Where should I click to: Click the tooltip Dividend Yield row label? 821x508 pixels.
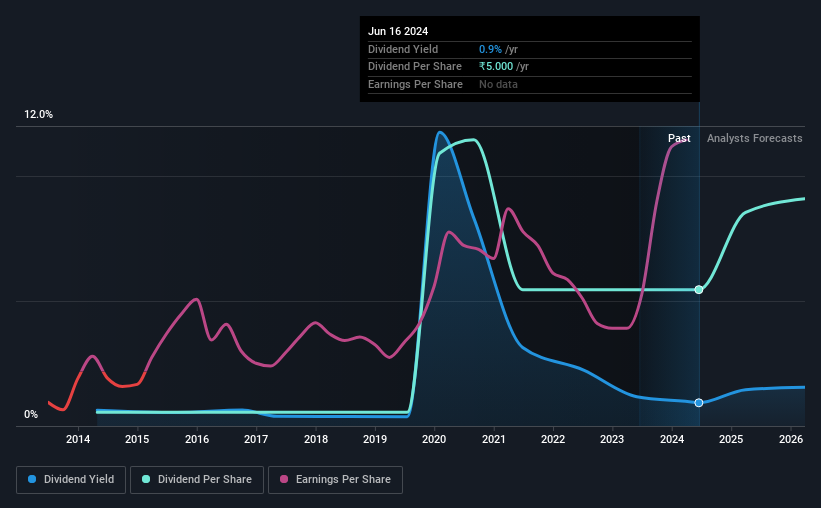click(x=403, y=49)
